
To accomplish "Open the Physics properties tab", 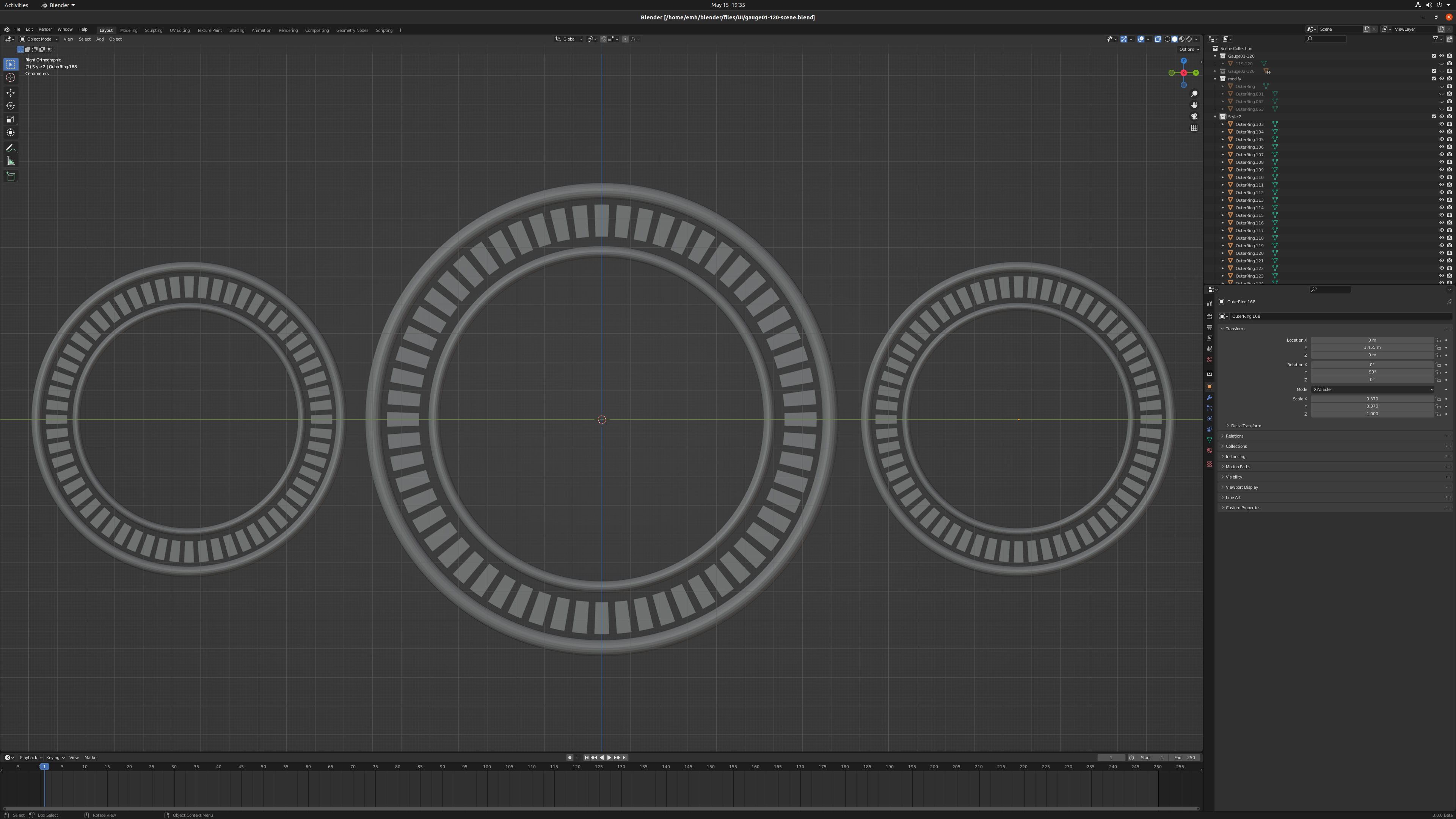I will tap(1209, 419).
